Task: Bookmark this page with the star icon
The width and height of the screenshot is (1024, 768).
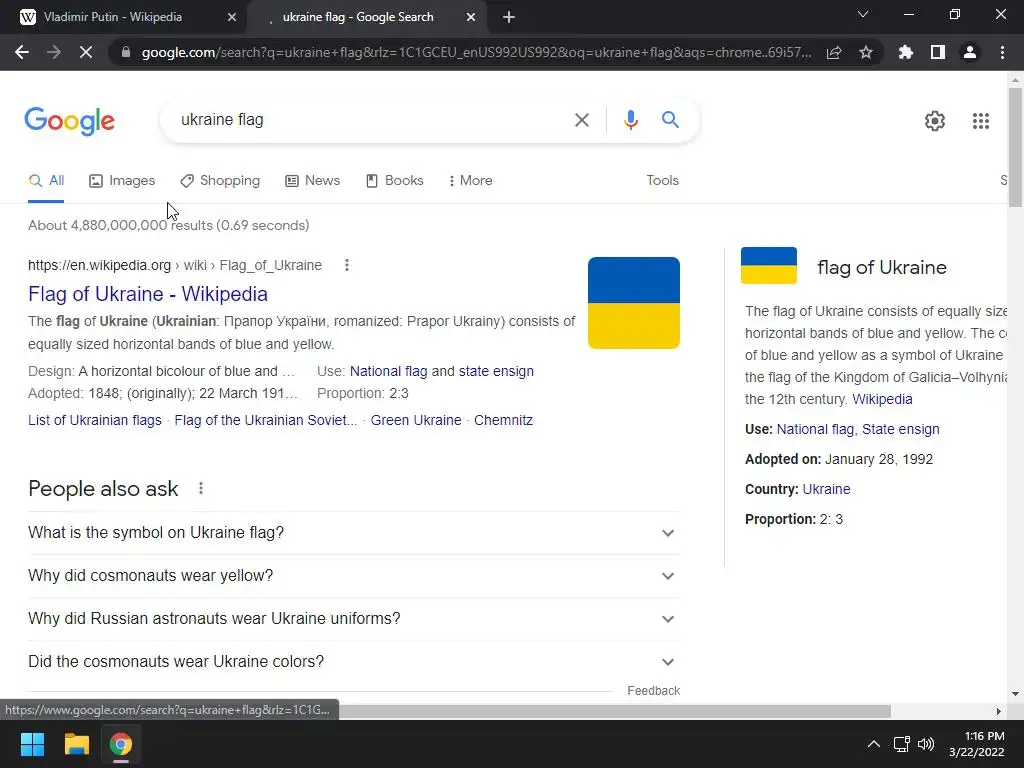Action: (865, 52)
